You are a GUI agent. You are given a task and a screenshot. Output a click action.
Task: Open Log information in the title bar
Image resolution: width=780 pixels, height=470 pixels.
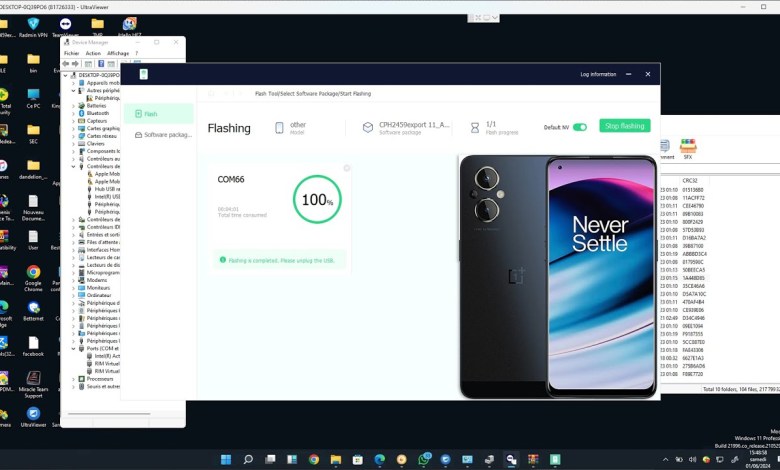(598, 74)
